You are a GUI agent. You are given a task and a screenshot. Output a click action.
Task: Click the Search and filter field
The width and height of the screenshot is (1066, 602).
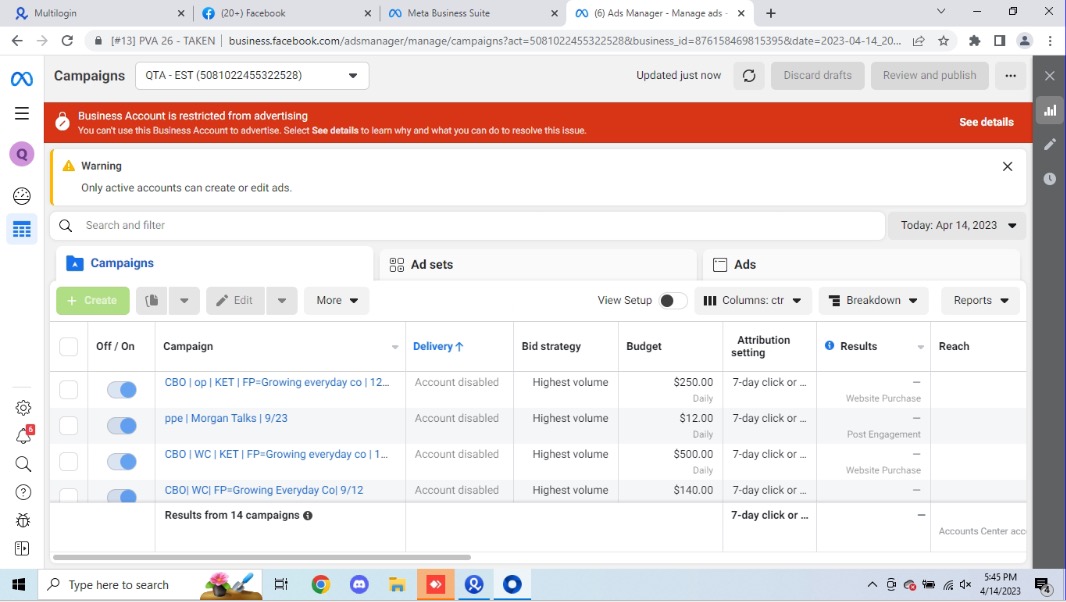coord(468,225)
